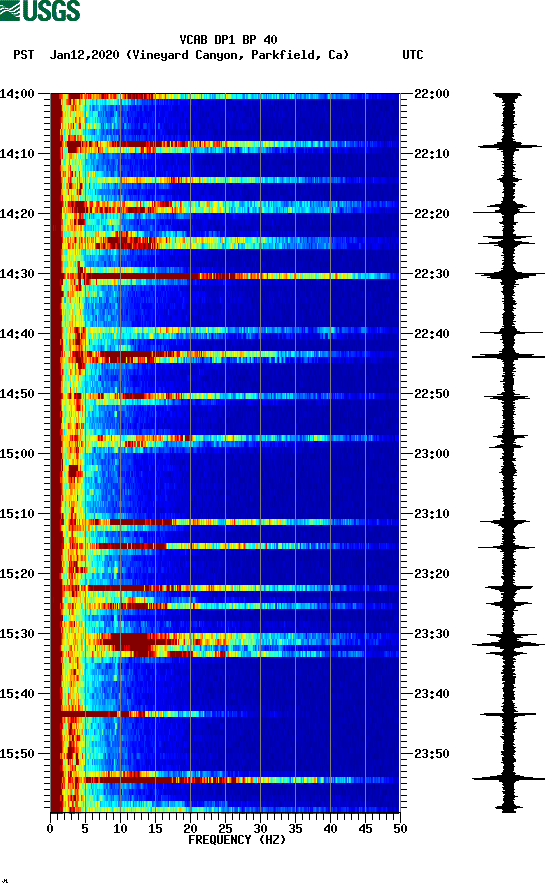Select the title text 'VCAB DP1 BP 40'
The image size is (552, 892).
(228, 40)
